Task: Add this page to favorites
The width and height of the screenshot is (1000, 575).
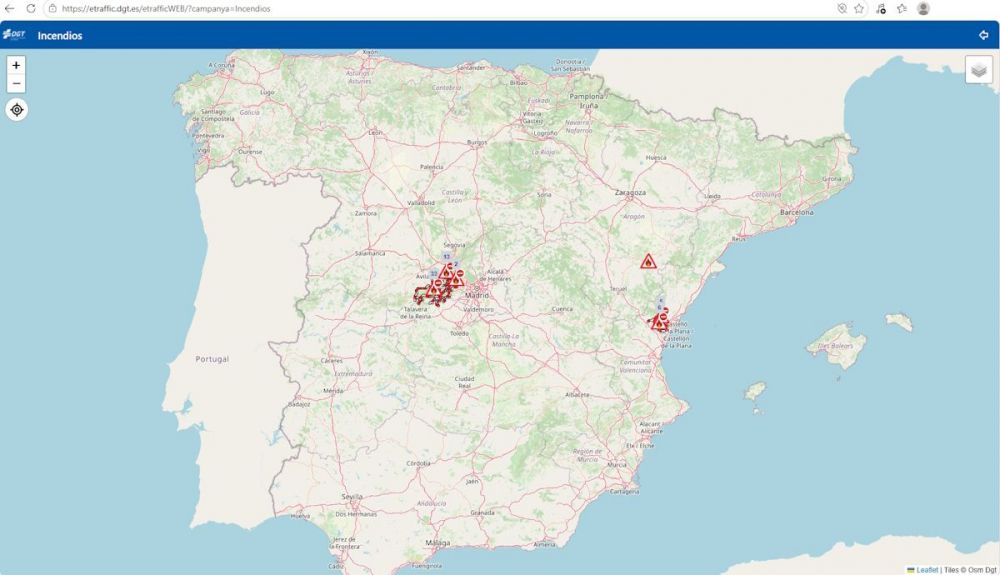Action: pos(859,8)
